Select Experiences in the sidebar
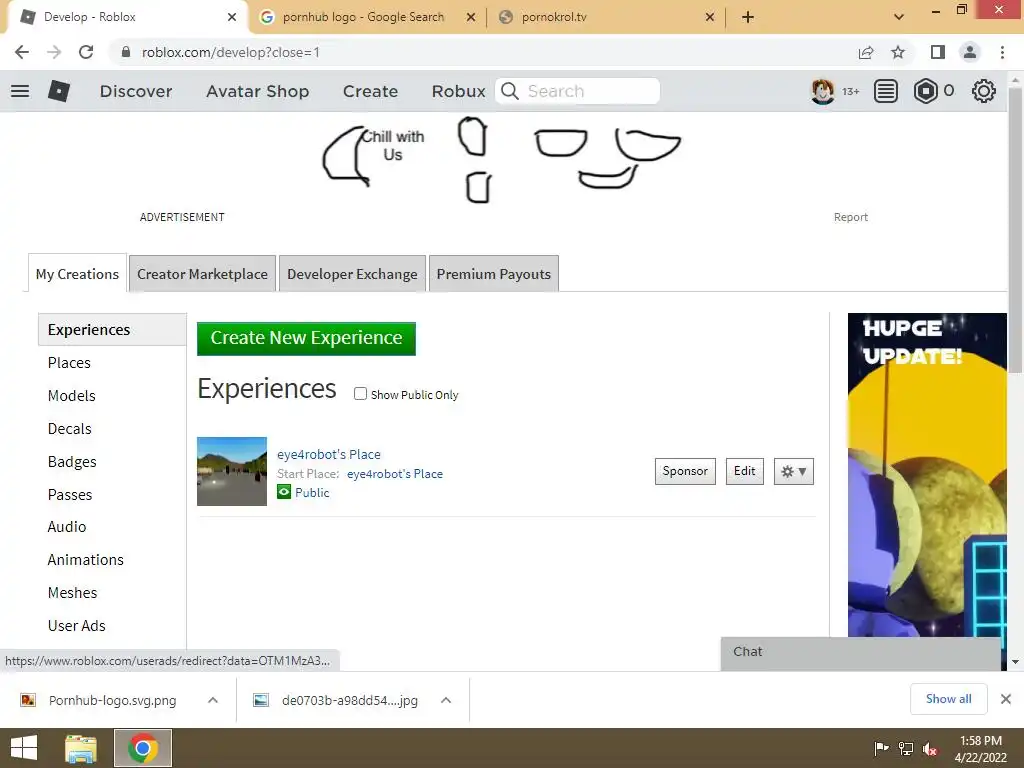 (x=112, y=329)
